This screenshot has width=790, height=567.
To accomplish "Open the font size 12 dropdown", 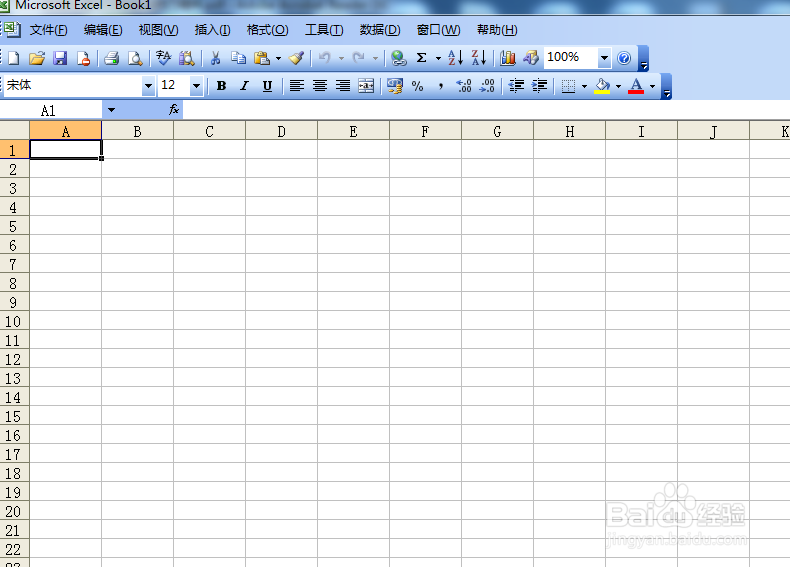I will 196,86.
